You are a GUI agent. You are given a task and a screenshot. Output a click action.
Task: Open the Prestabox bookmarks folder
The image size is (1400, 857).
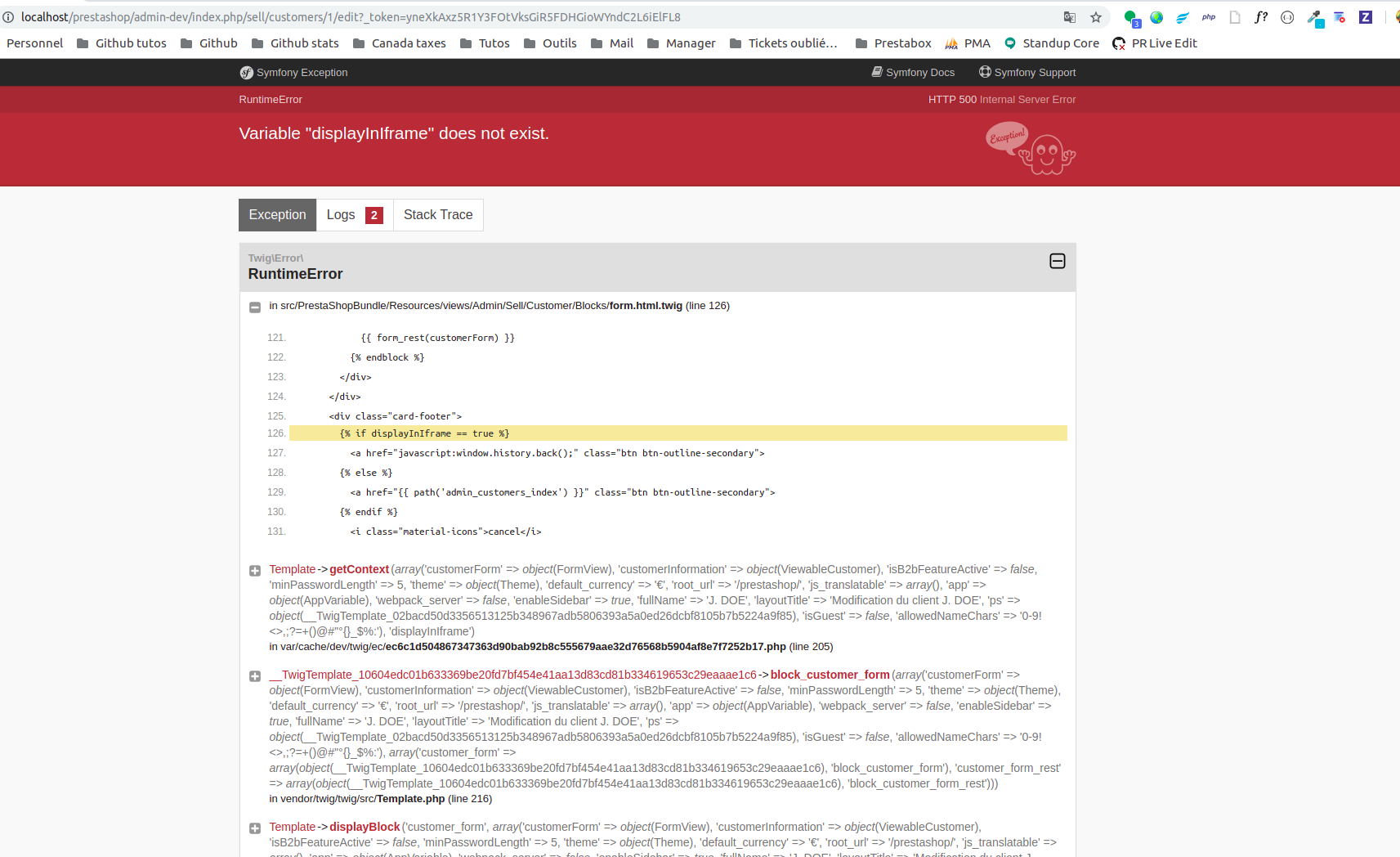click(x=893, y=43)
